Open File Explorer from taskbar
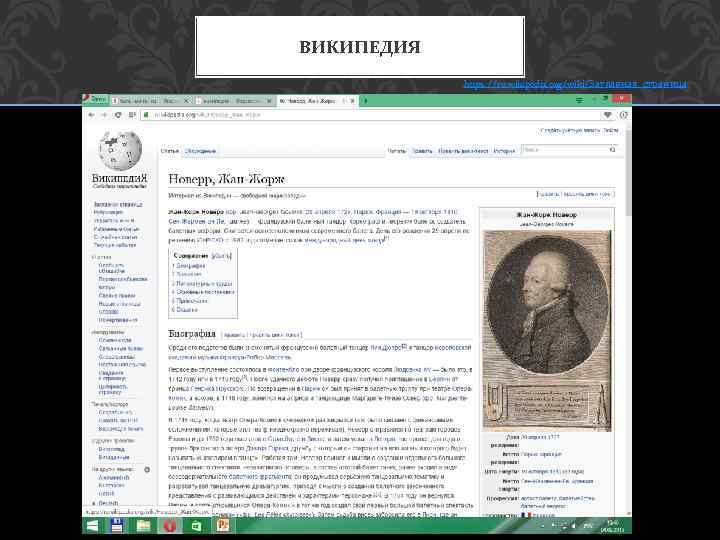The width and height of the screenshot is (720, 540). (144, 526)
